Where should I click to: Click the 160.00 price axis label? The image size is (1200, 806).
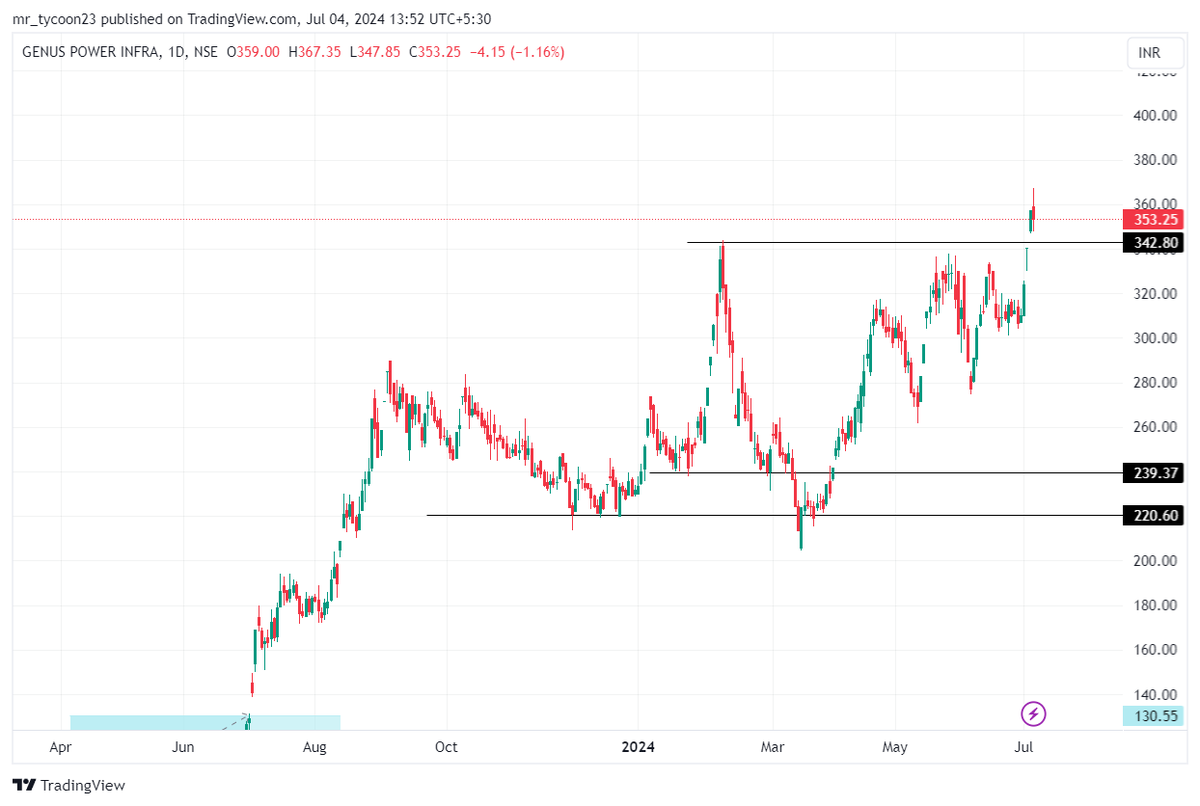click(1153, 650)
